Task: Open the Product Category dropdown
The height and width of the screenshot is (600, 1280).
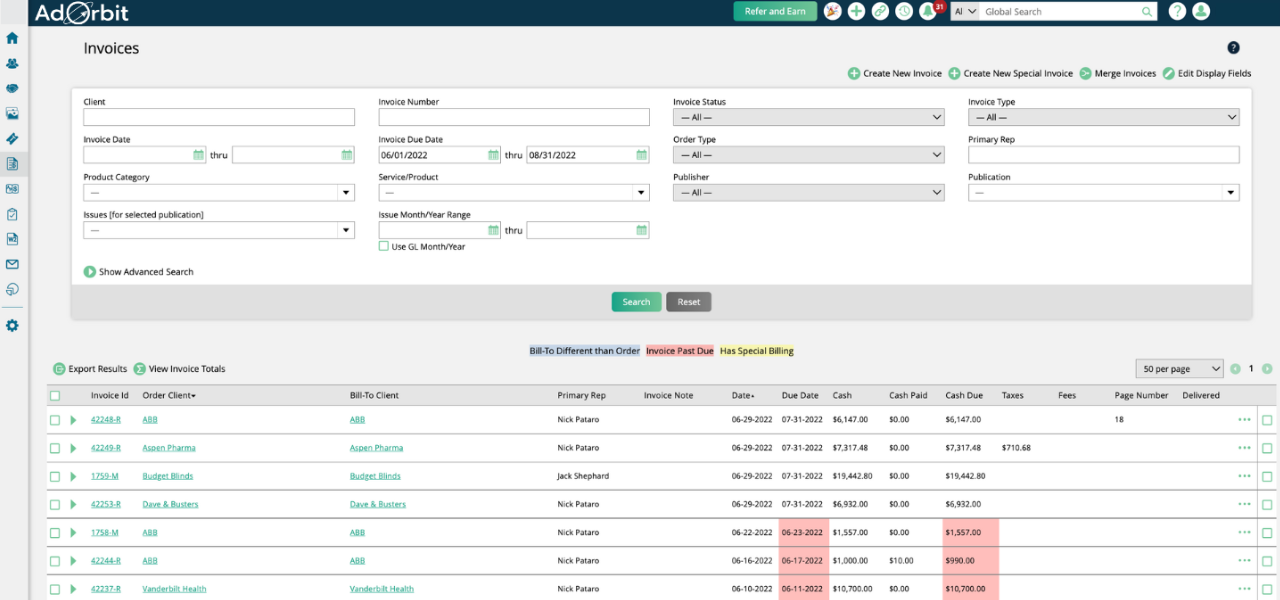Action: pyautogui.click(x=219, y=193)
